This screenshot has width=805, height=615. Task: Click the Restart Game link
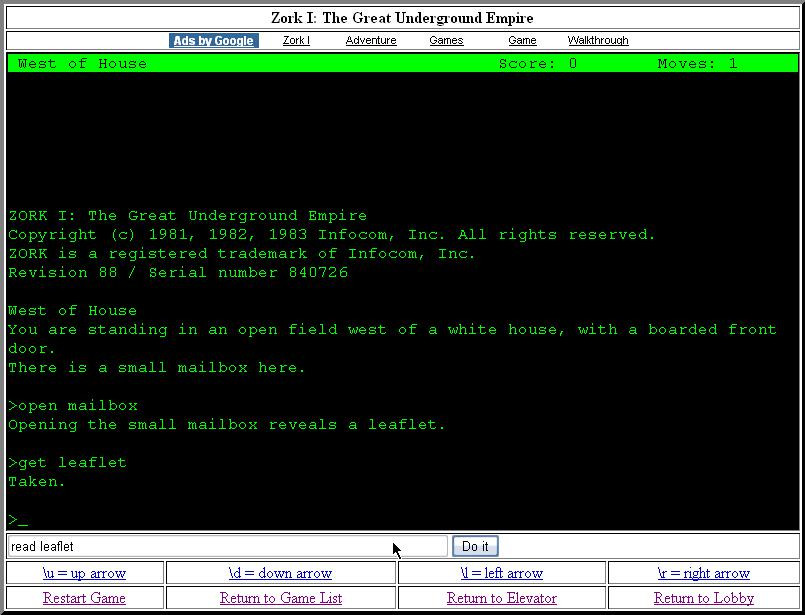84,598
